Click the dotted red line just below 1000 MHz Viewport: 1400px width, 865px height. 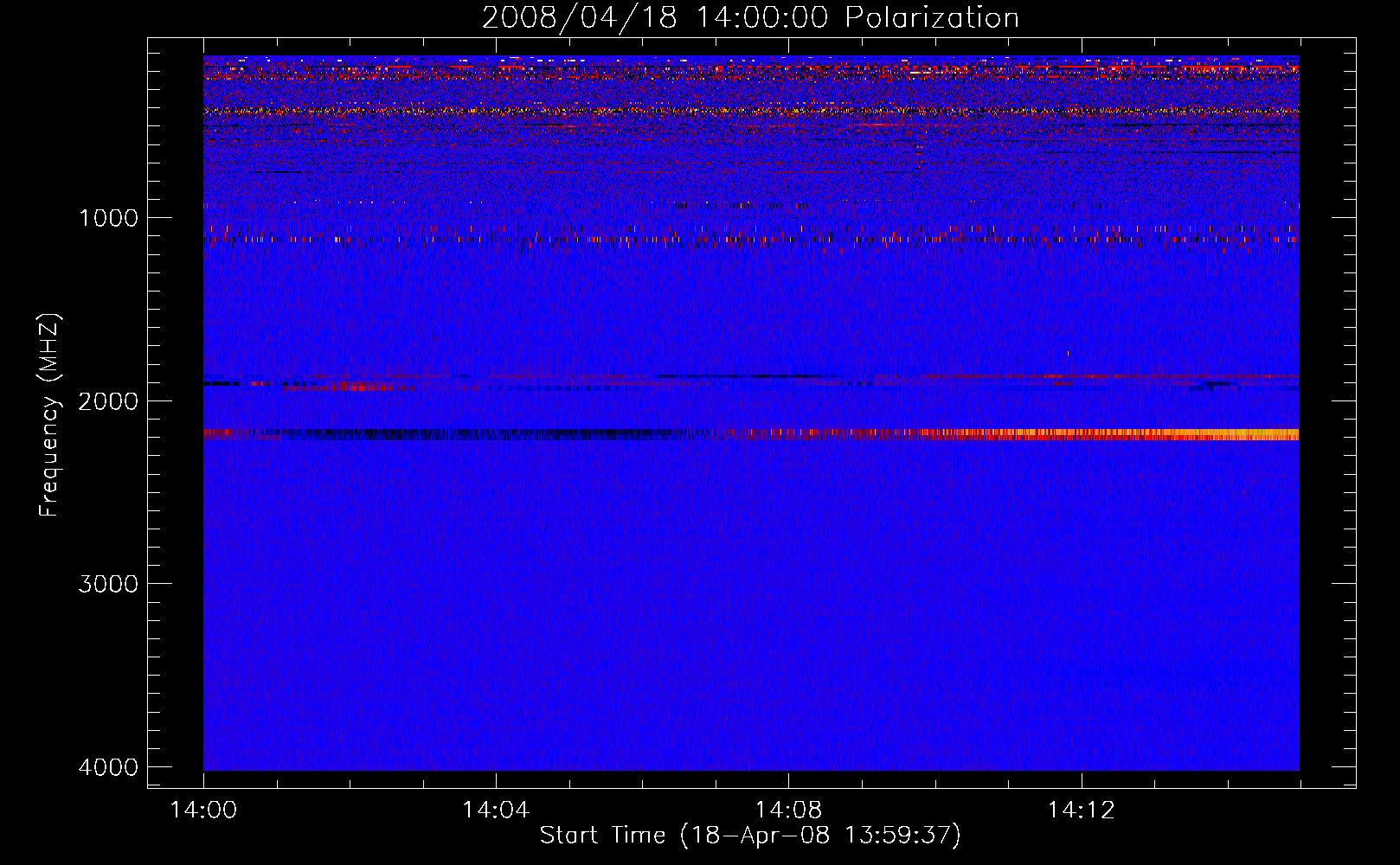[606, 239]
